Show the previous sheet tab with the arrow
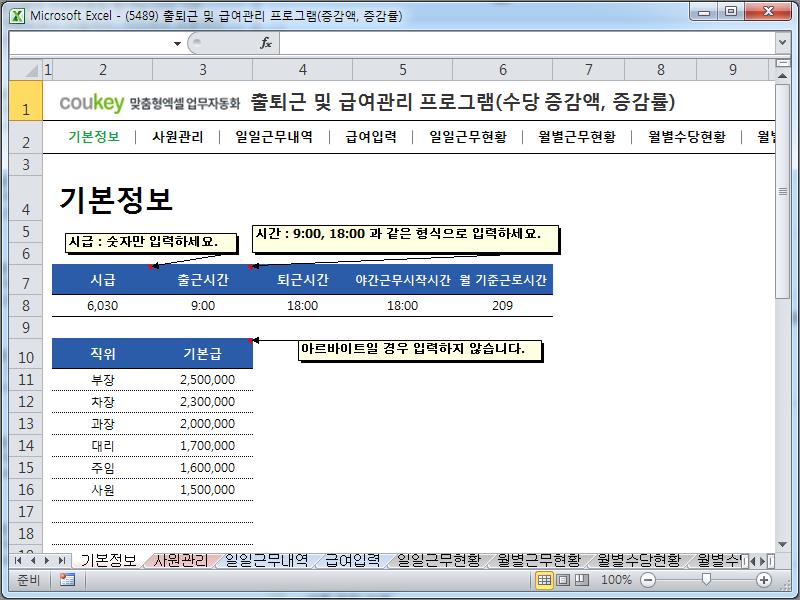Screen dimensions: 800x600 pyautogui.click(x=33, y=560)
